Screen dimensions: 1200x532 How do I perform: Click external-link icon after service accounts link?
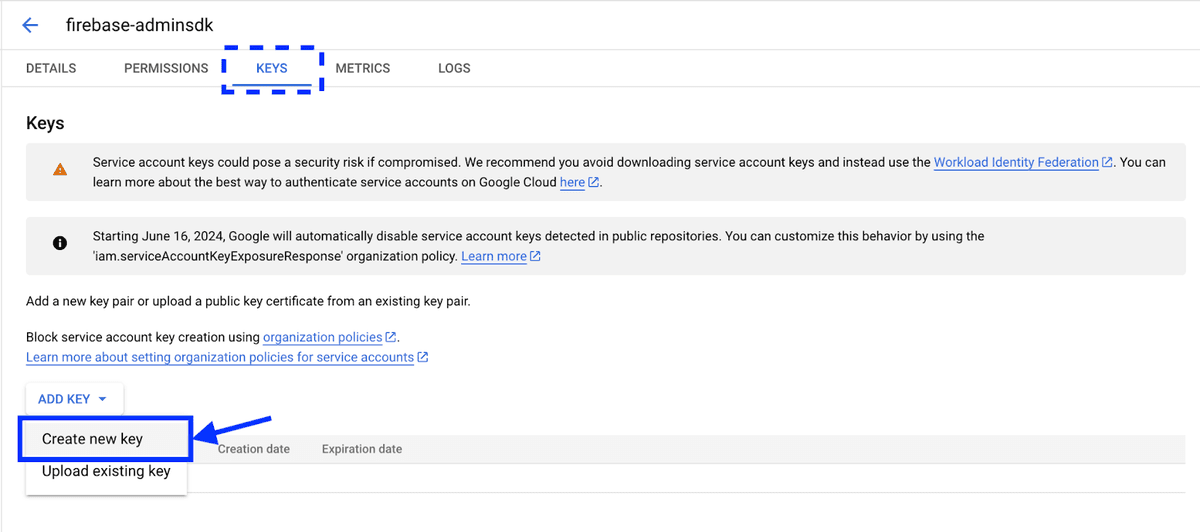(x=423, y=358)
